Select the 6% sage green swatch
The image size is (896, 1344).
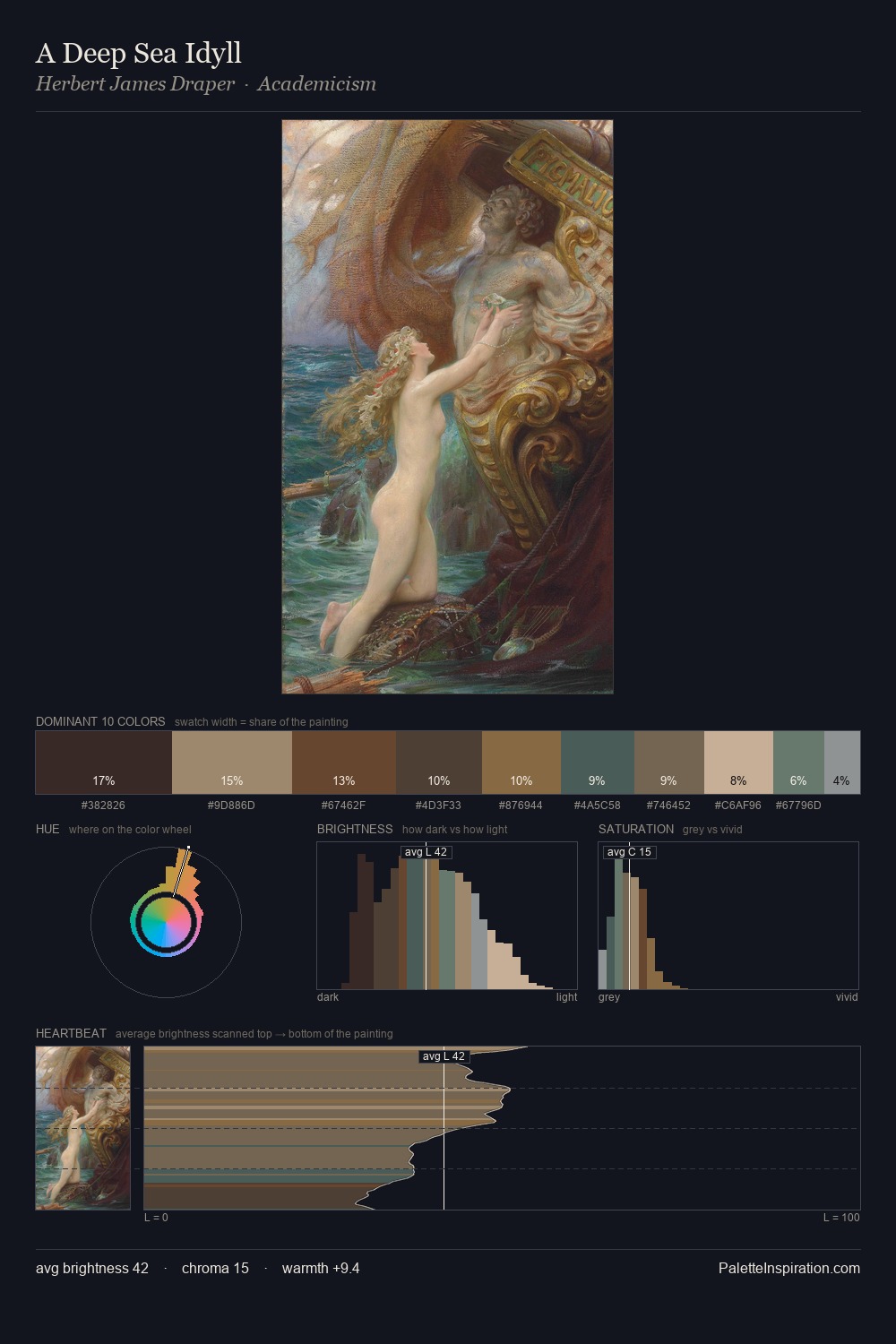pos(798,762)
